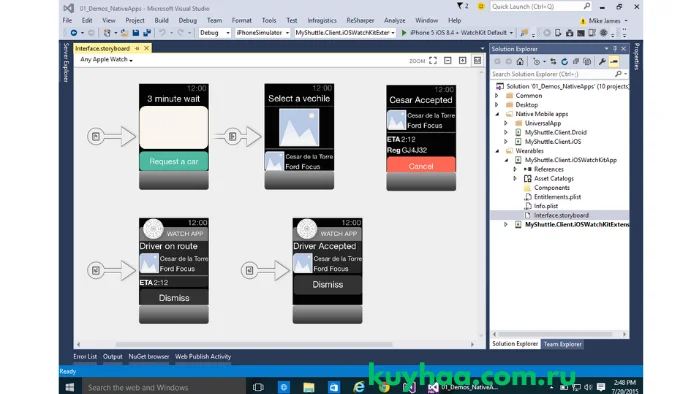Expand the Asset Catalogs node
This screenshot has width=700, height=394.
515,178
